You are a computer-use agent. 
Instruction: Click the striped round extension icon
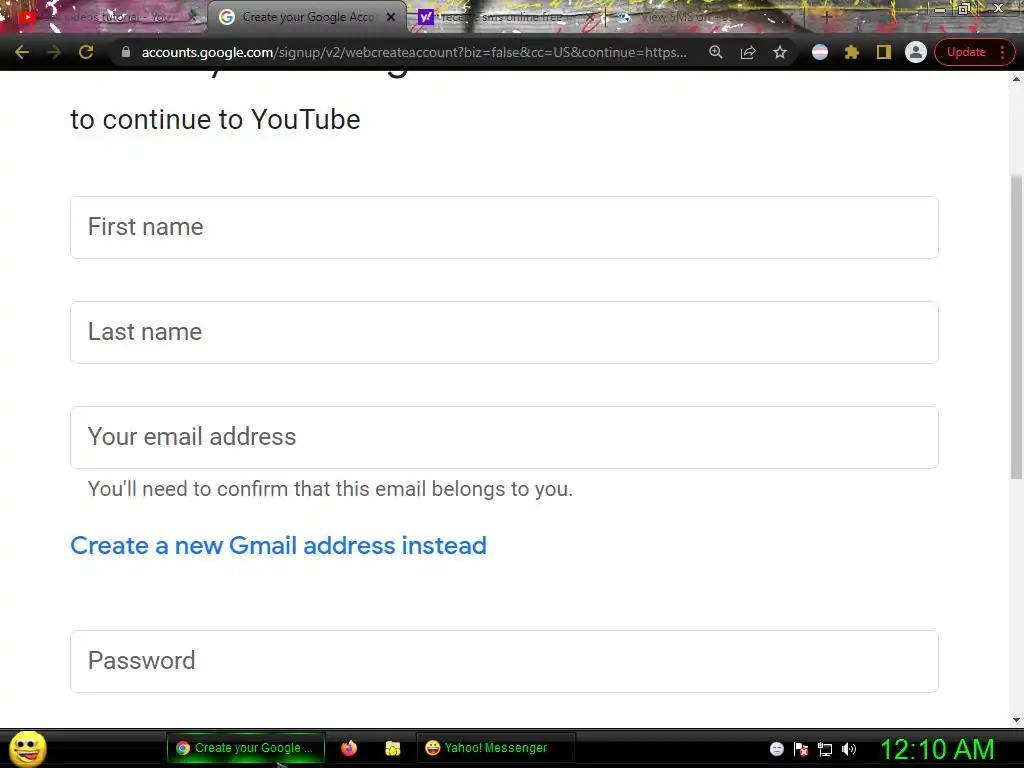click(x=820, y=52)
